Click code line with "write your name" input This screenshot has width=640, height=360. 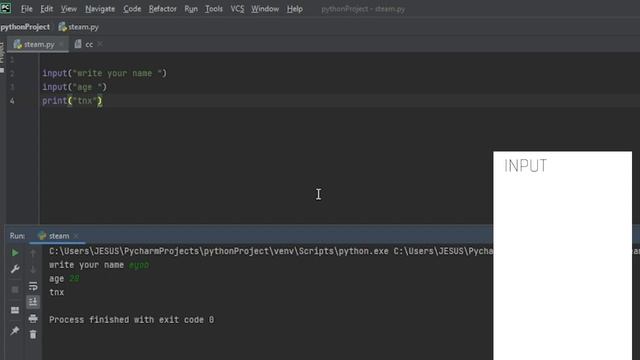coord(104,73)
